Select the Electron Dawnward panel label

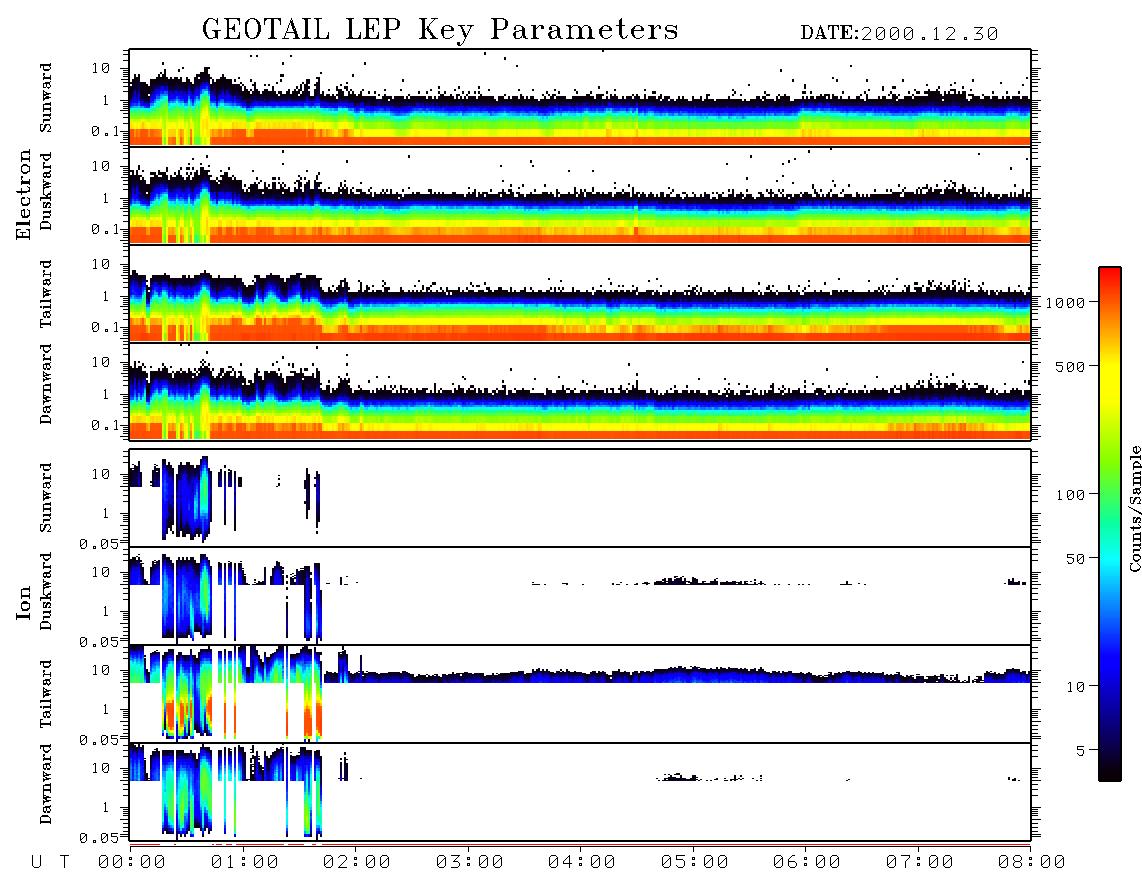pos(46,385)
